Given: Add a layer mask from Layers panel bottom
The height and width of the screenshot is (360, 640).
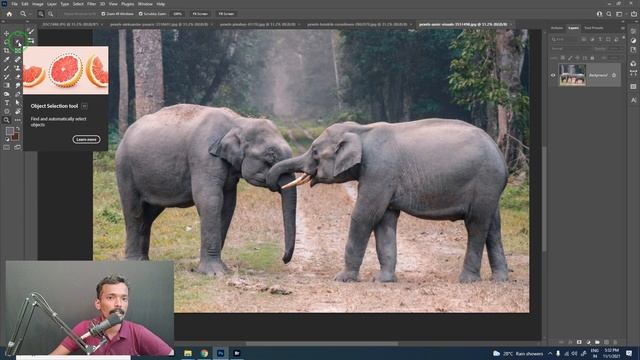Looking at the screenshot, I should click(579, 342).
